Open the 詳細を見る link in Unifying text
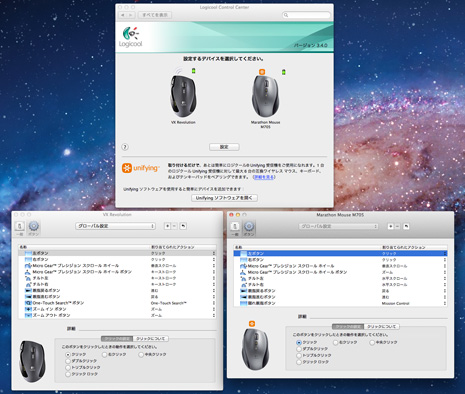The width and height of the screenshot is (465, 394). pos(264,177)
